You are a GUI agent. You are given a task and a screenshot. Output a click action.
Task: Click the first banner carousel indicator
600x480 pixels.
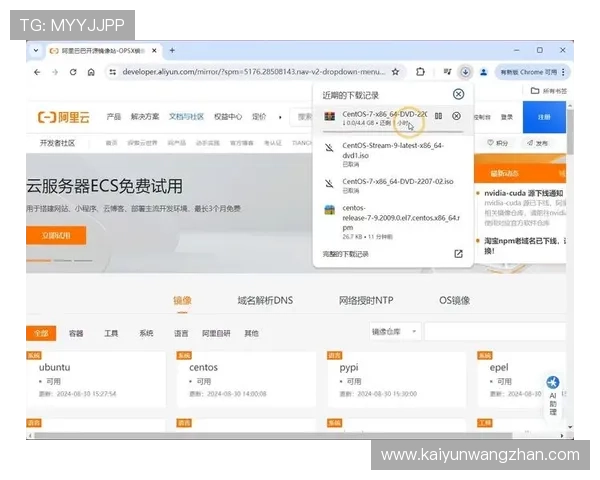39,261
